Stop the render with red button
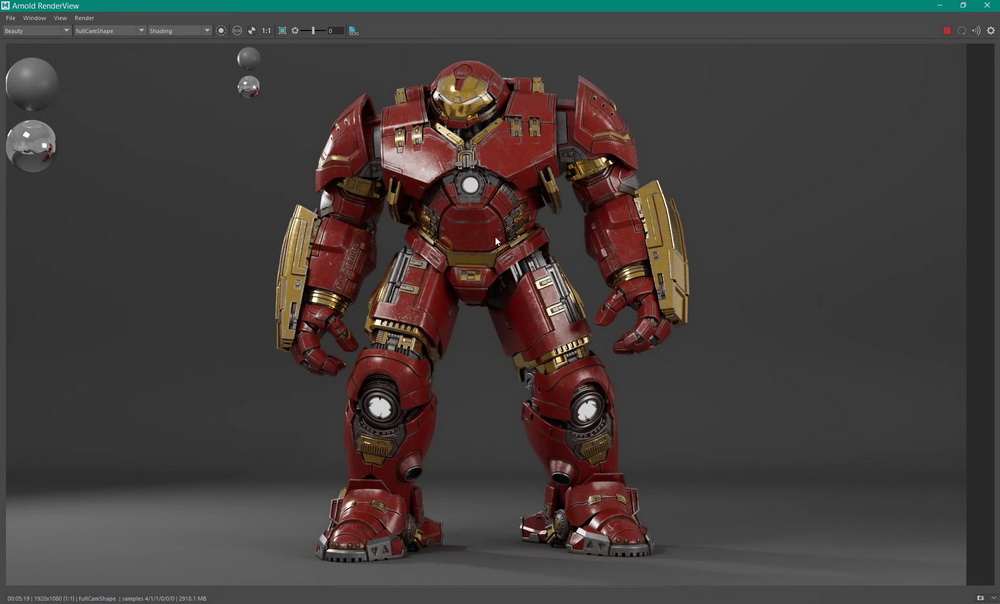This screenshot has height=604, width=1000. click(x=947, y=31)
